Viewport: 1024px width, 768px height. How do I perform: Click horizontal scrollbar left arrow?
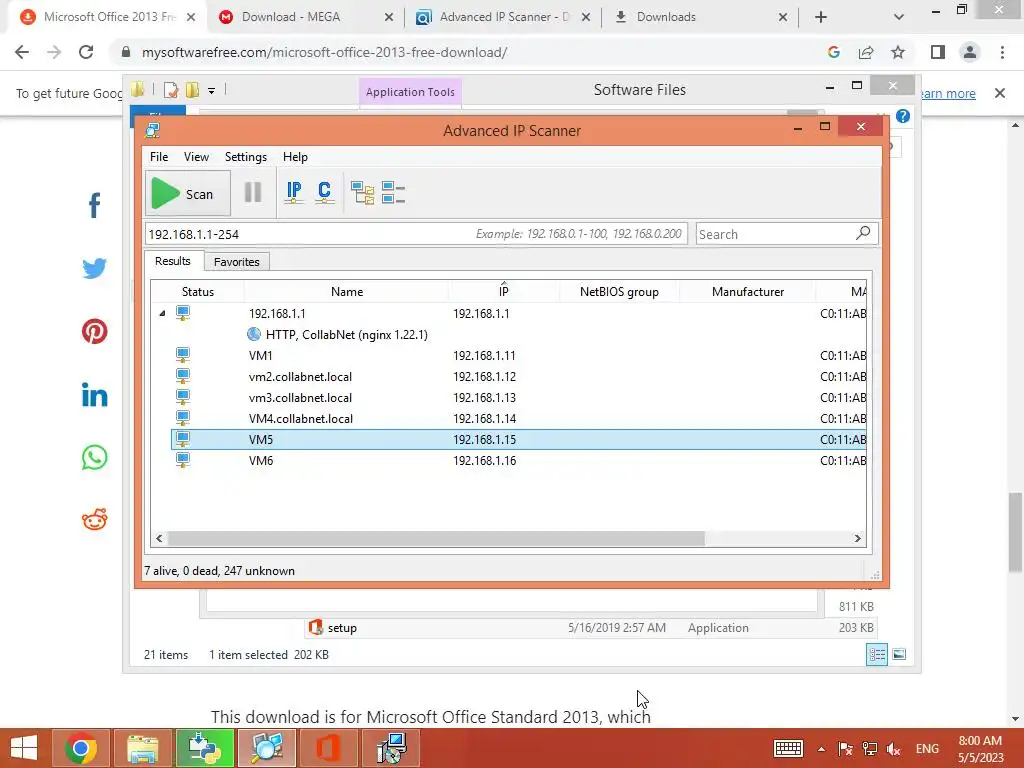[x=159, y=538]
